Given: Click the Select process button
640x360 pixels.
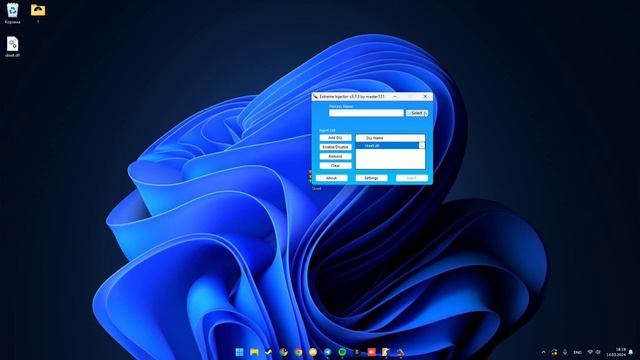Looking at the screenshot, I should (x=417, y=113).
